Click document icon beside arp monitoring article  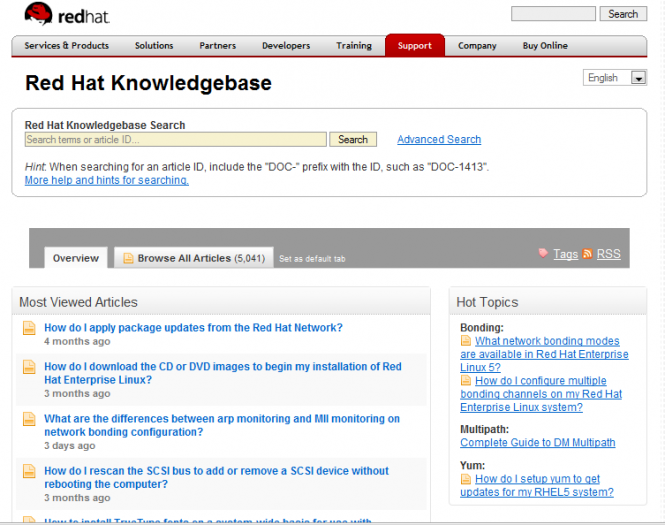(29, 419)
